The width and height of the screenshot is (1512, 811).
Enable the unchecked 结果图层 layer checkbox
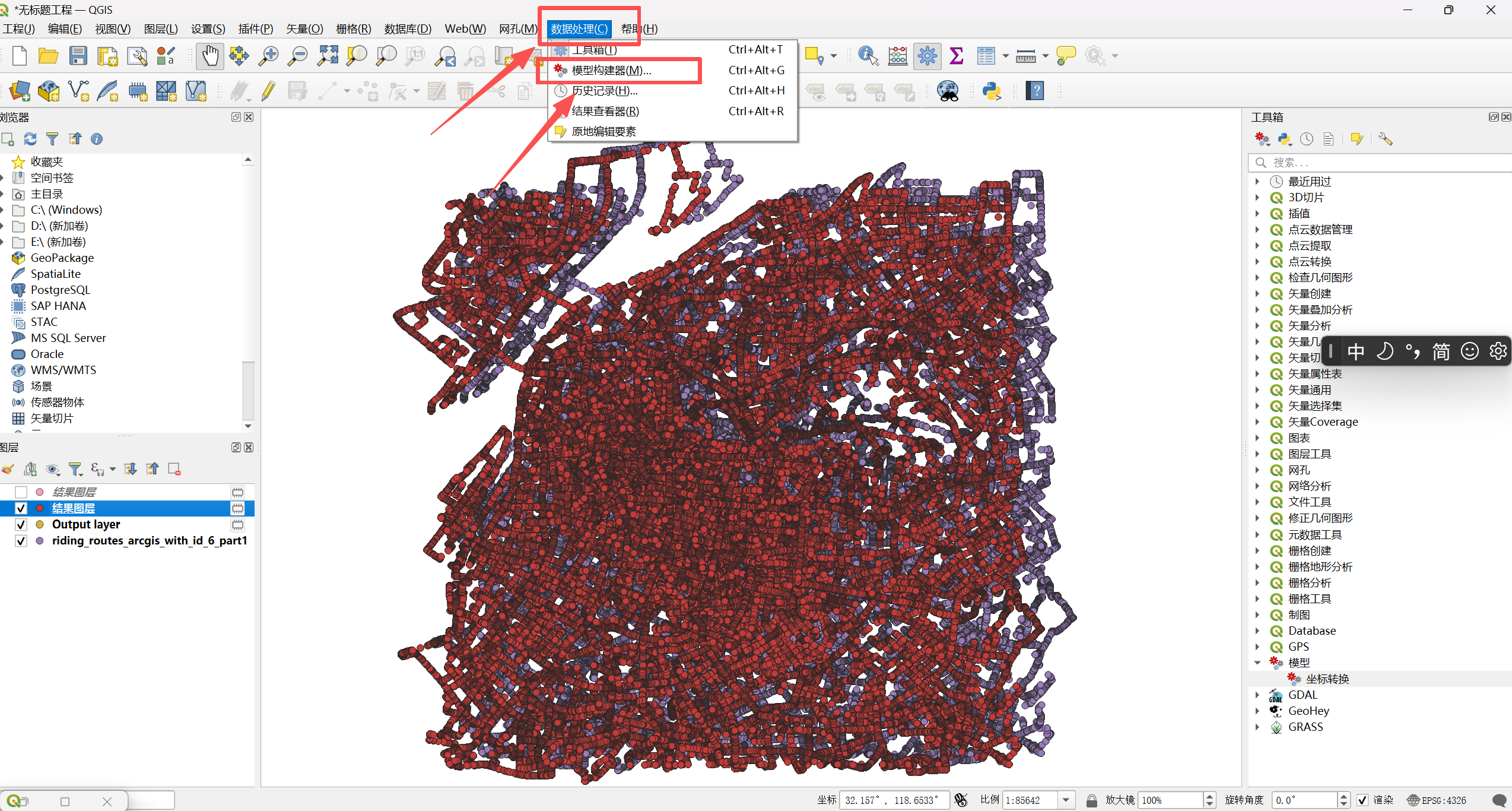pyautogui.click(x=21, y=492)
